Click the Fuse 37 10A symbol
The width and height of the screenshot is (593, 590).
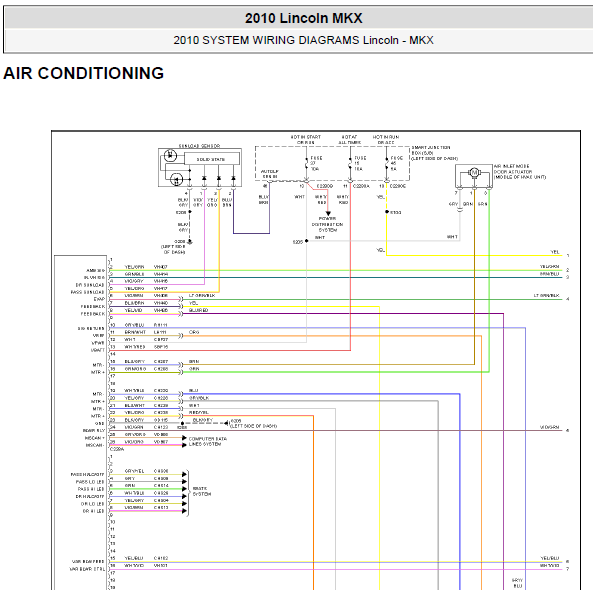coord(306,164)
